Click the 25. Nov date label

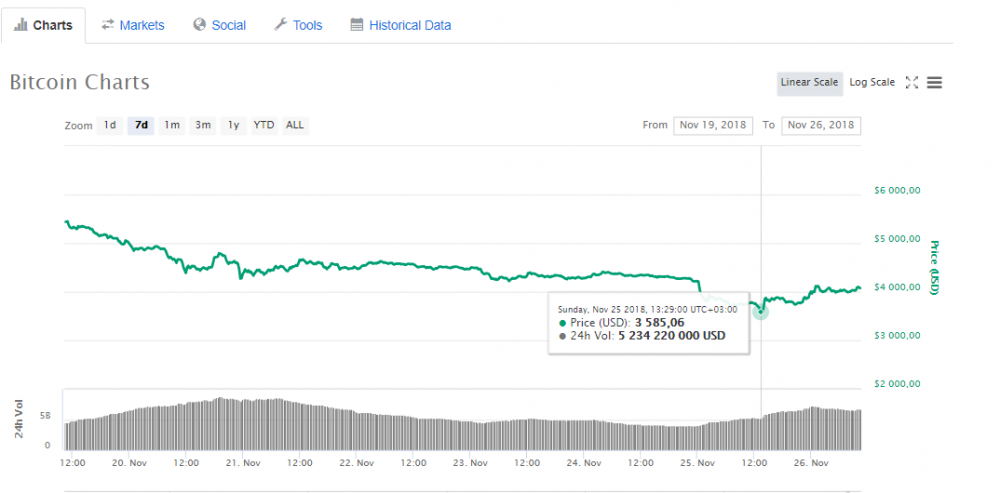697,463
